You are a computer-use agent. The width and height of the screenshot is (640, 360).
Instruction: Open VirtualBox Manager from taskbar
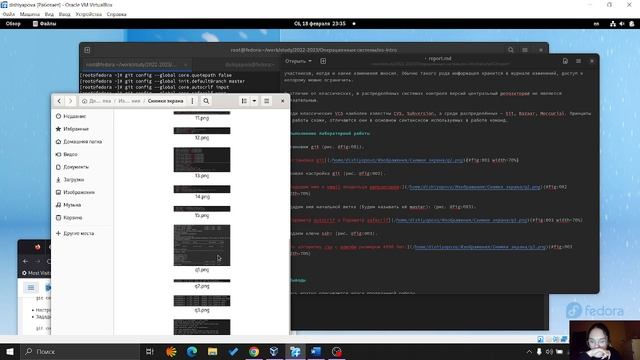(274, 351)
